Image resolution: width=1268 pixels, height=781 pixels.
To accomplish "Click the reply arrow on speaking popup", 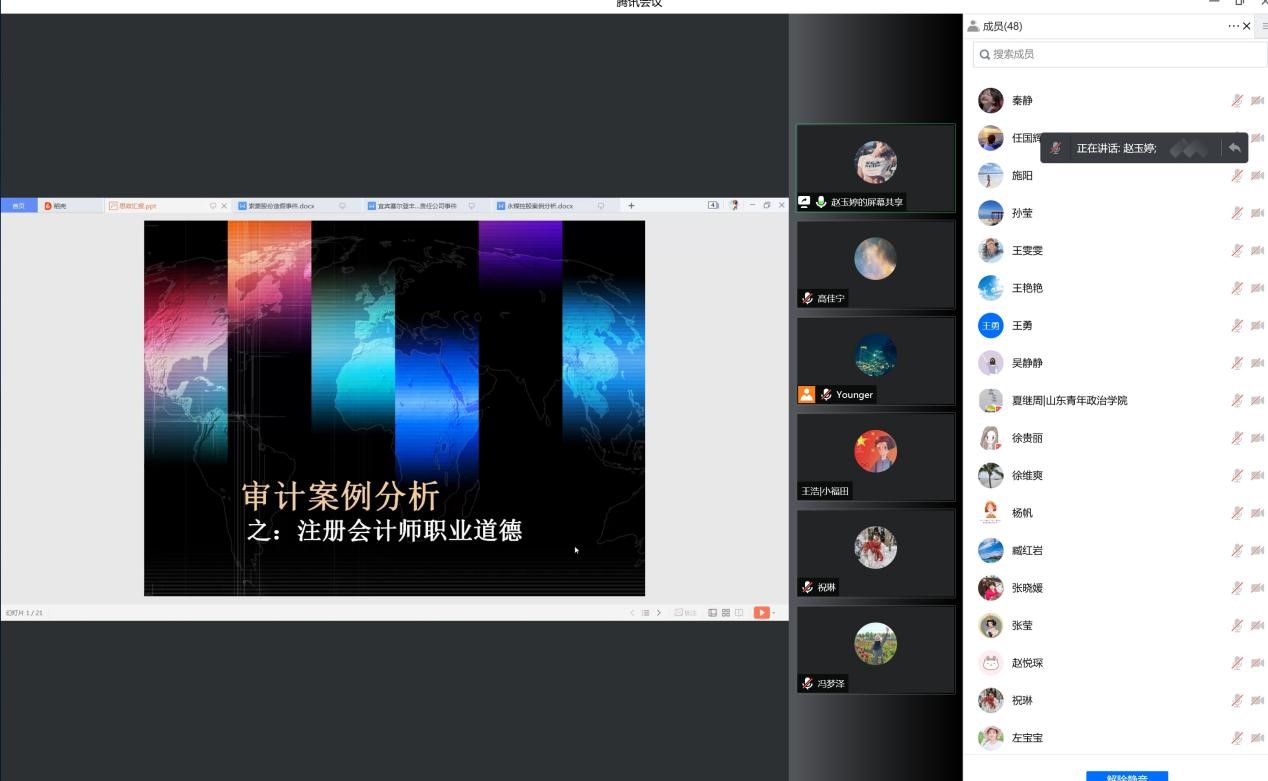I will 1235,148.
